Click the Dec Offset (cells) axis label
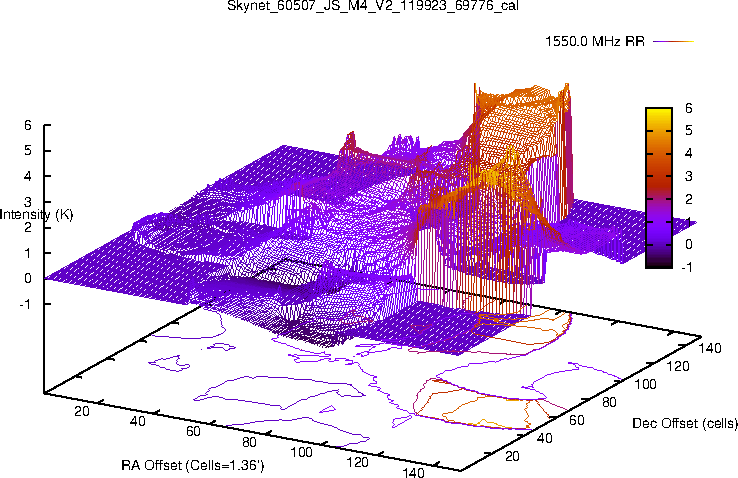738x478 pixels. pyautogui.click(x=685, y=423)
